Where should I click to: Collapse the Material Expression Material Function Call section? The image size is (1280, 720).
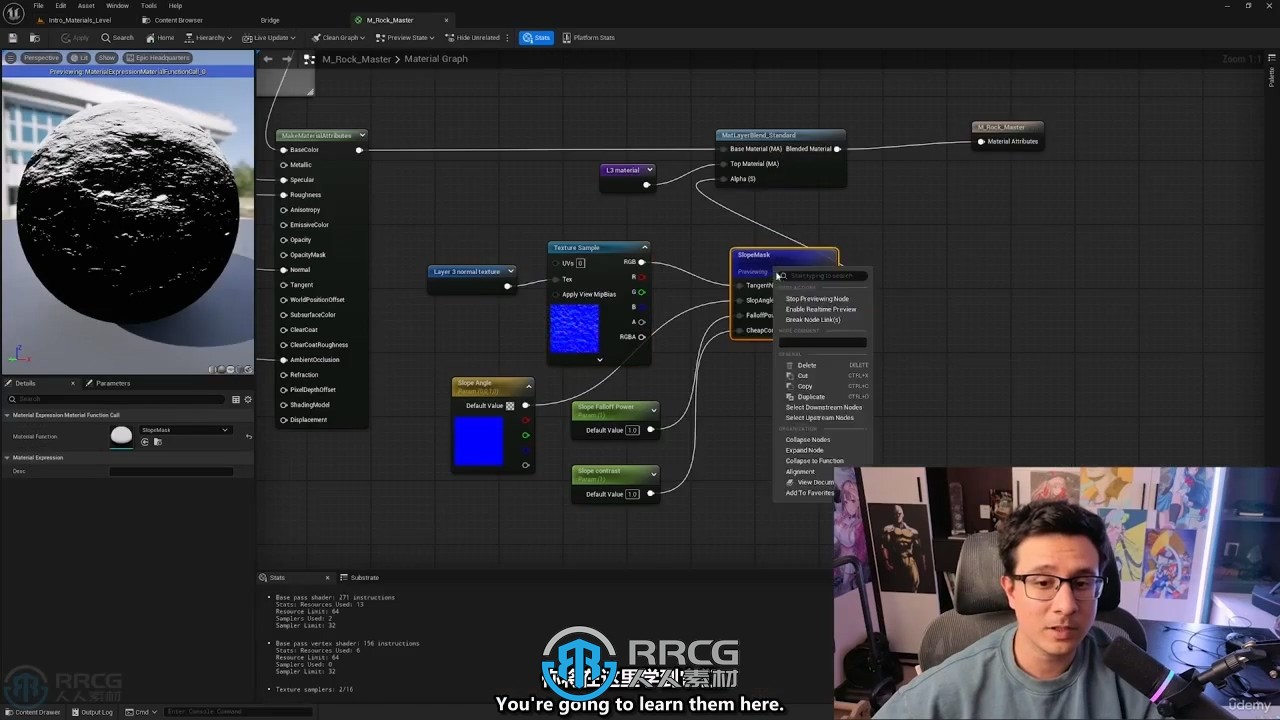(8, 415)
